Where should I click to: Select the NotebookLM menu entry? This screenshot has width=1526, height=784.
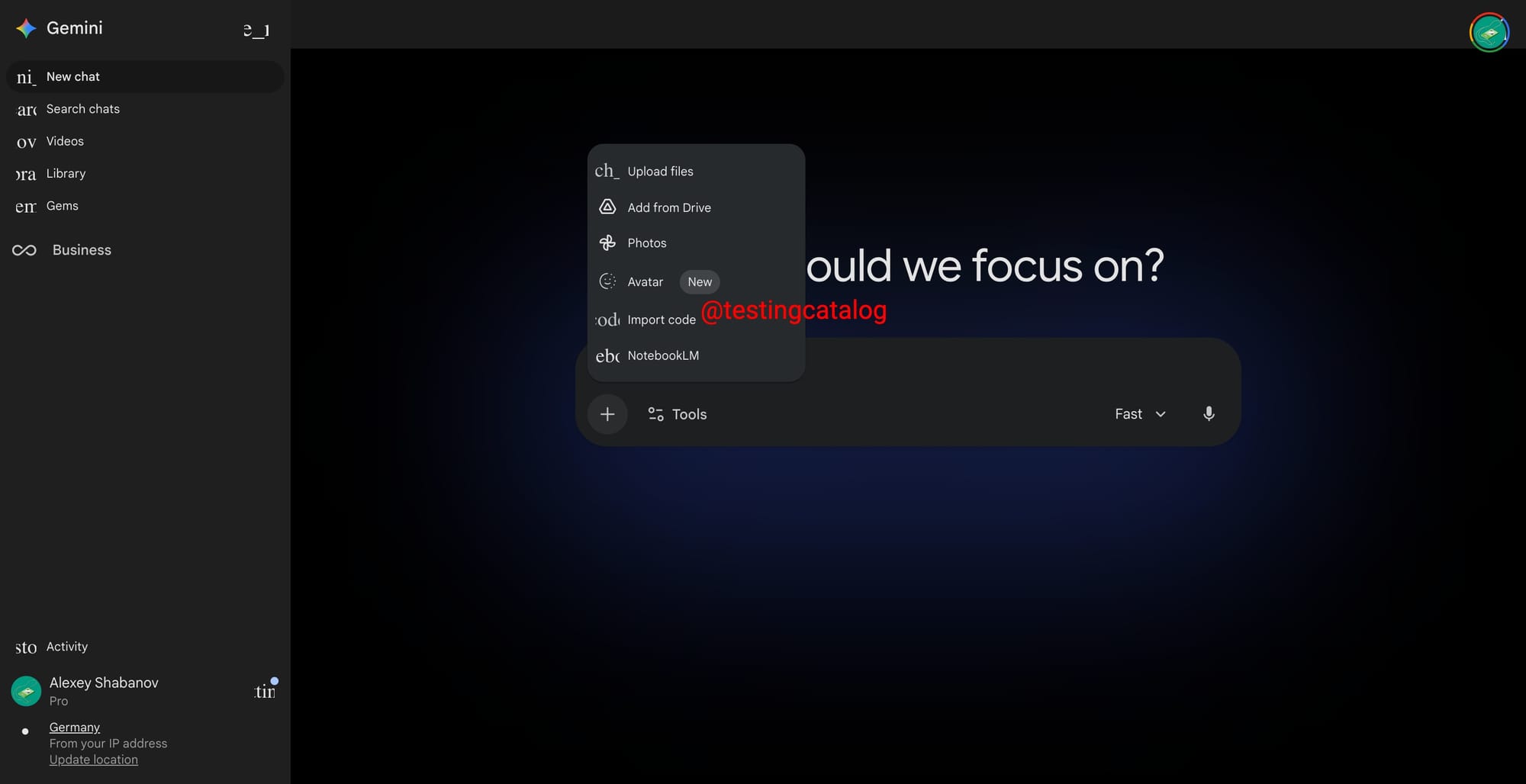point(696,355)
